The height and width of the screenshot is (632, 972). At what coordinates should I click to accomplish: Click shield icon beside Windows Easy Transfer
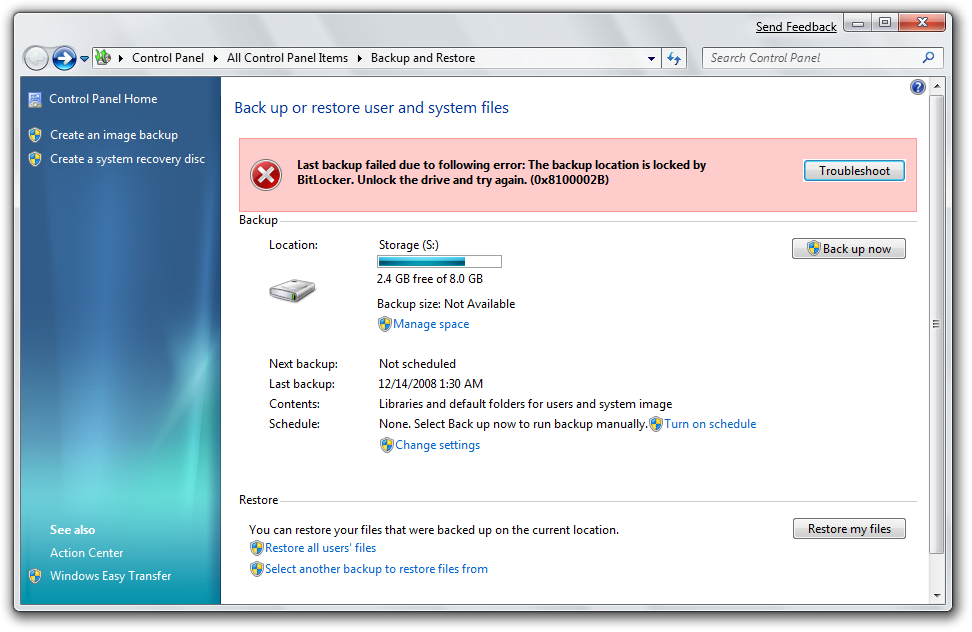(x=35, y=576)
